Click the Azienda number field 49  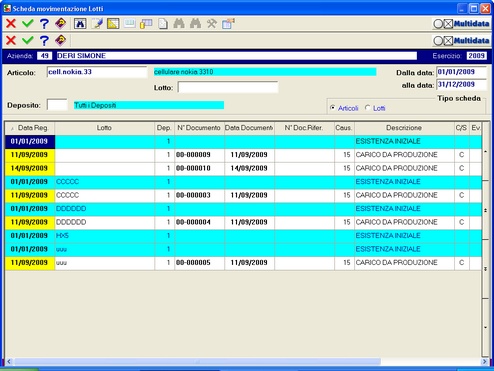(45, 56)
